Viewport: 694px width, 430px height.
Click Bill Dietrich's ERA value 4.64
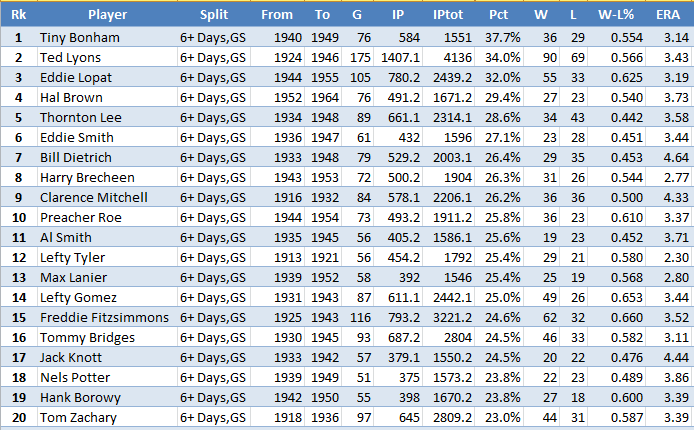pyautogui.click(x=671, y=157)
